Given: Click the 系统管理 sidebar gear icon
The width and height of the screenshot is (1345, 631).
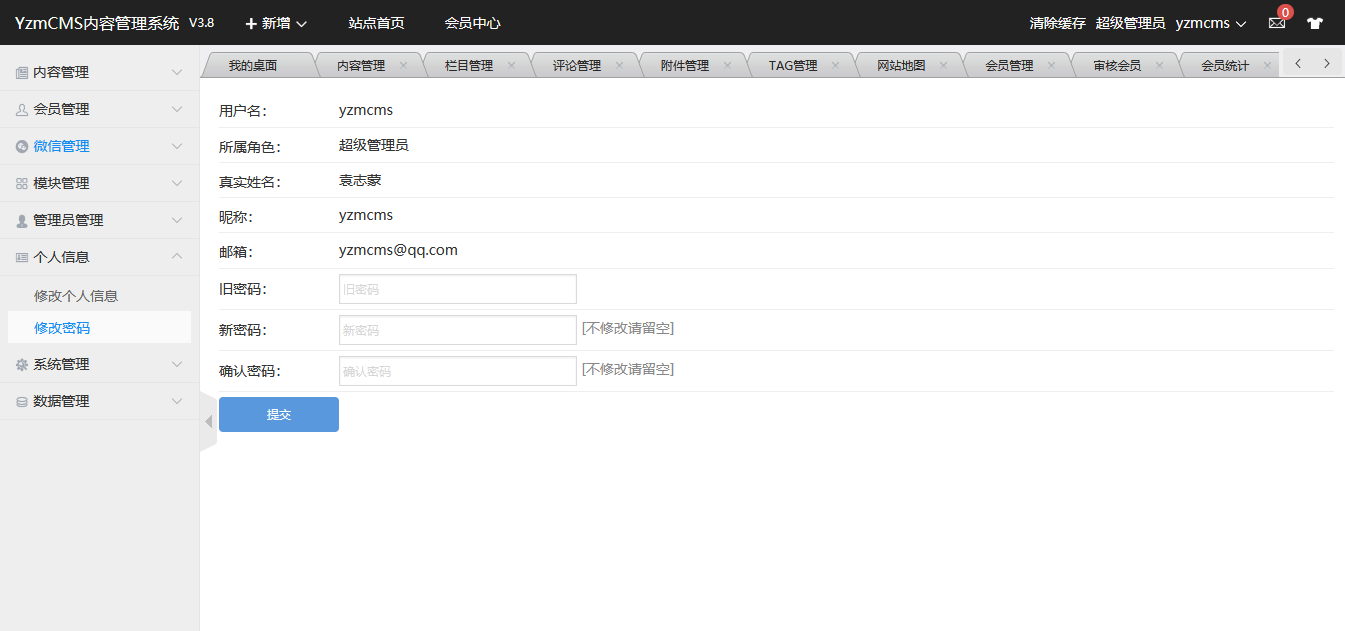Looking at the screenshot, I should pos(22,365).
